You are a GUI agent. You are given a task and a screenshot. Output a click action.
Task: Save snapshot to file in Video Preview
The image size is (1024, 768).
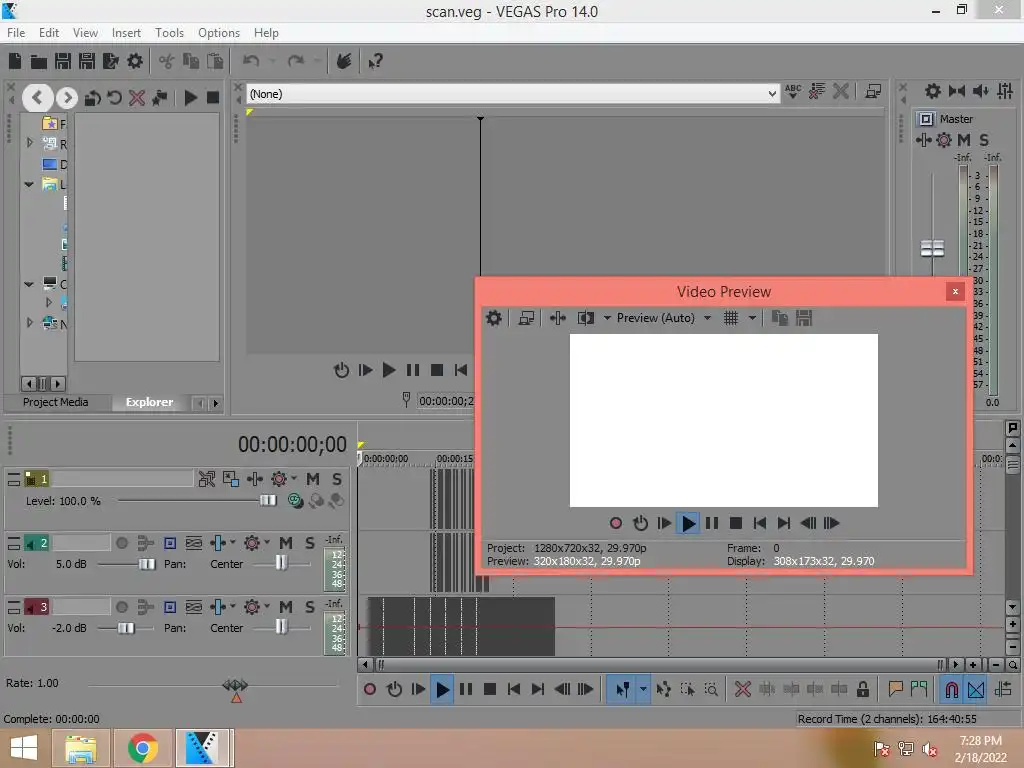(804, 318)
